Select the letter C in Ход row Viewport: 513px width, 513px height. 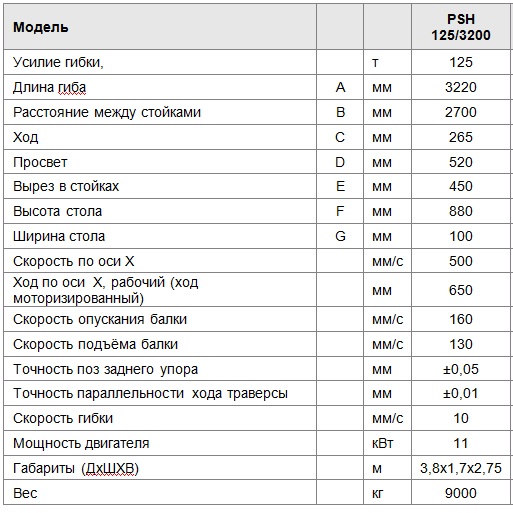pos(340,137)
